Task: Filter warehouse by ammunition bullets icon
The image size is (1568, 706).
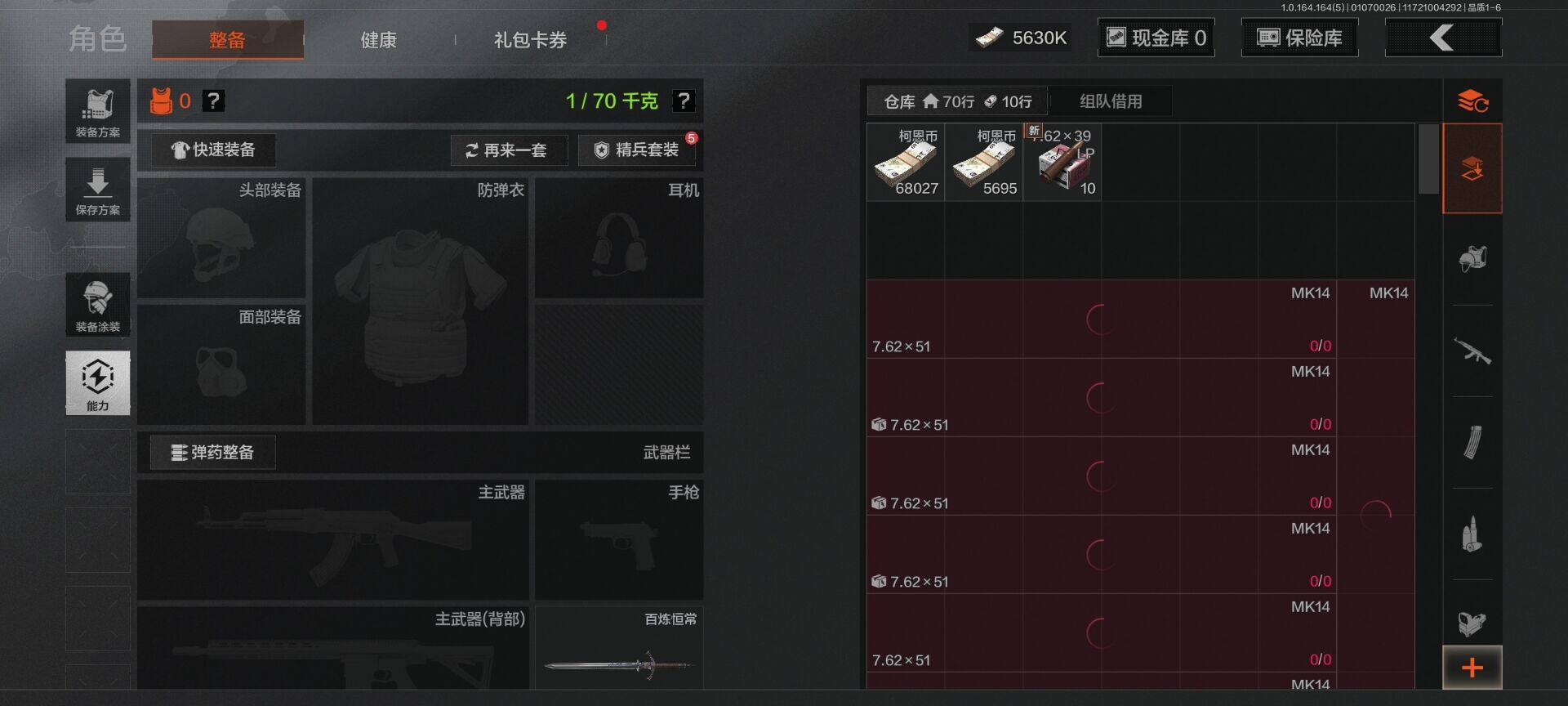Action: point(1472,534)
